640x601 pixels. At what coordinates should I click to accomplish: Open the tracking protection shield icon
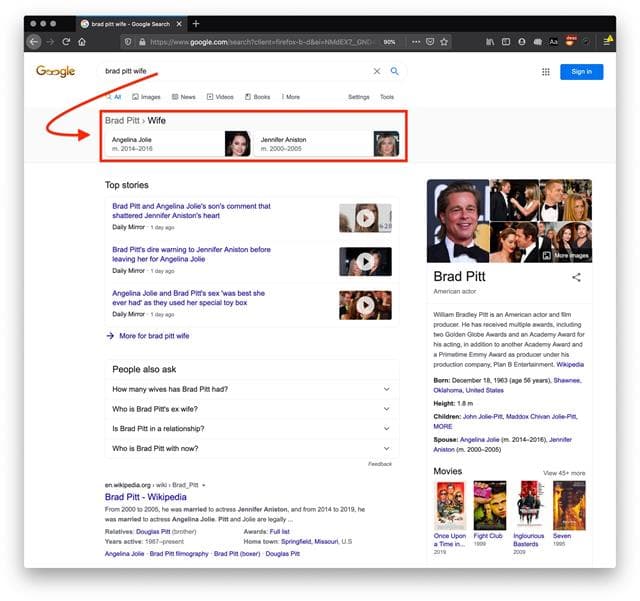(128, 42)
